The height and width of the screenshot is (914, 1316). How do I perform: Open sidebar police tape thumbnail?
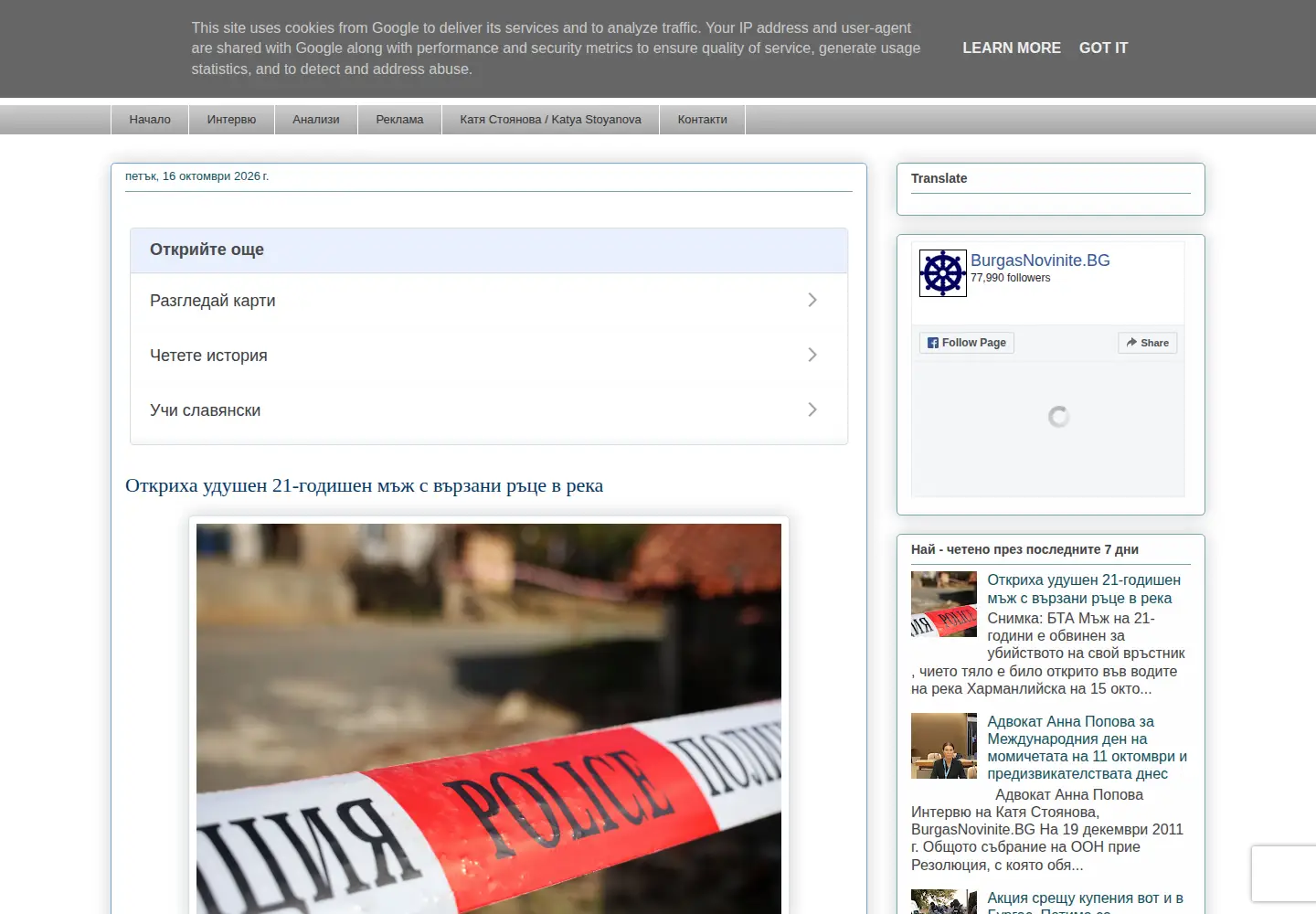click(944, 604)
